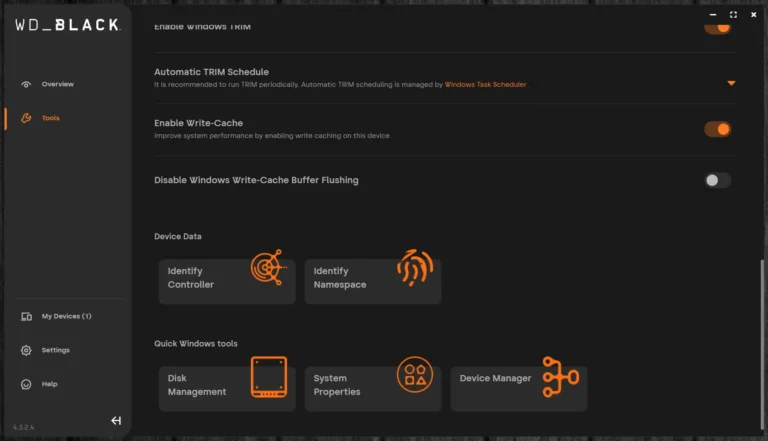The height and width of the screenshot is (441, 768).
Task: Expand the Automatic TRIM Schedule section
Action: click(x=731, y=83)
